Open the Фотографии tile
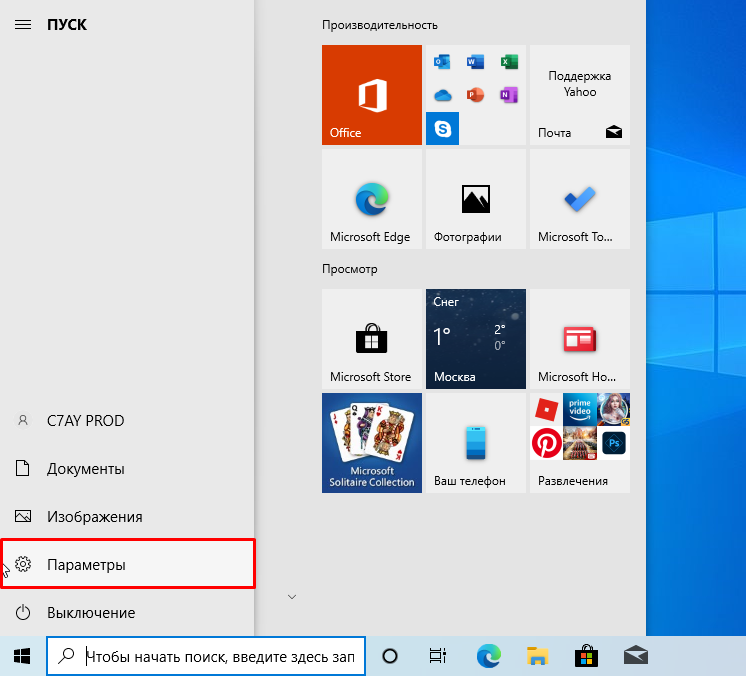 point(476,199)
